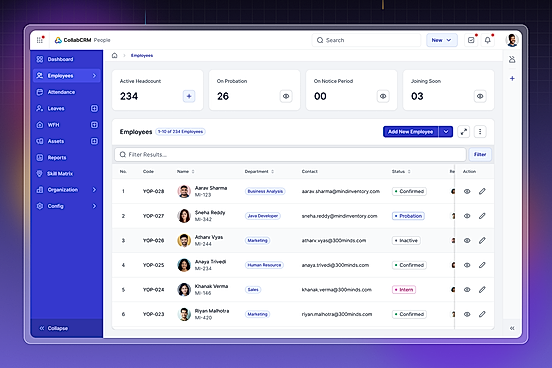
Task: Add a new leave using Leaves plus icon
Action: pyautogui.click(x=94, y=108)
